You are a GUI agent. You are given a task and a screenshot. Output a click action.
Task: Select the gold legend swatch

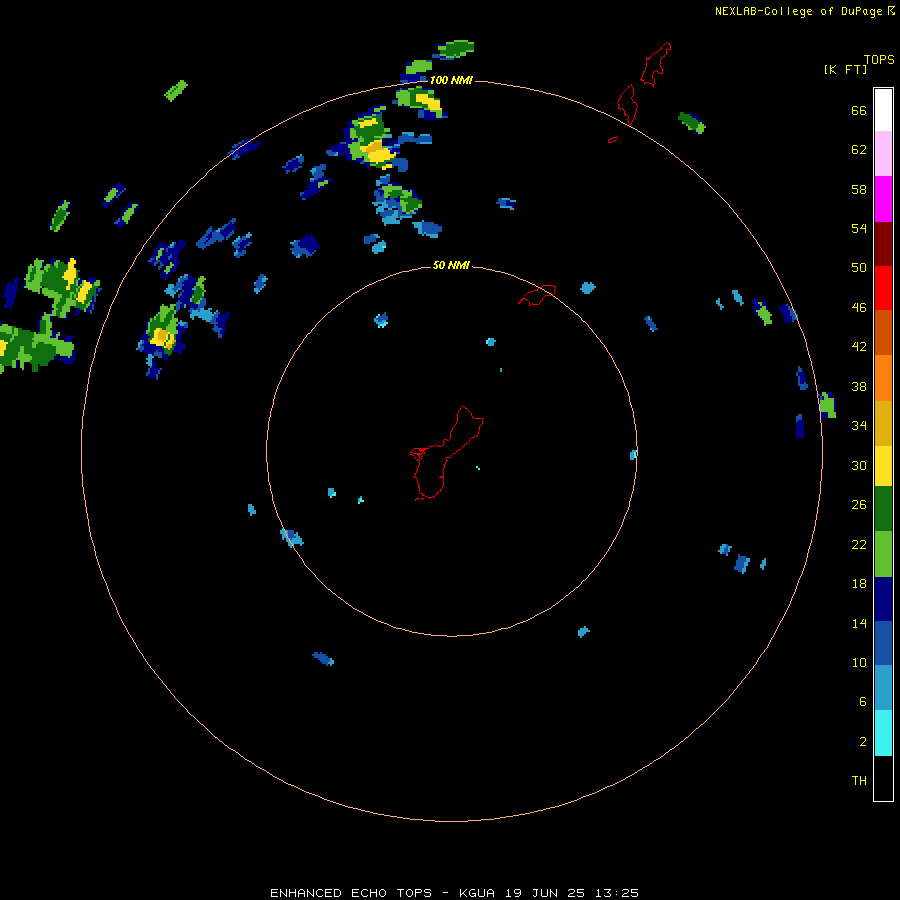tap(883, 424)
